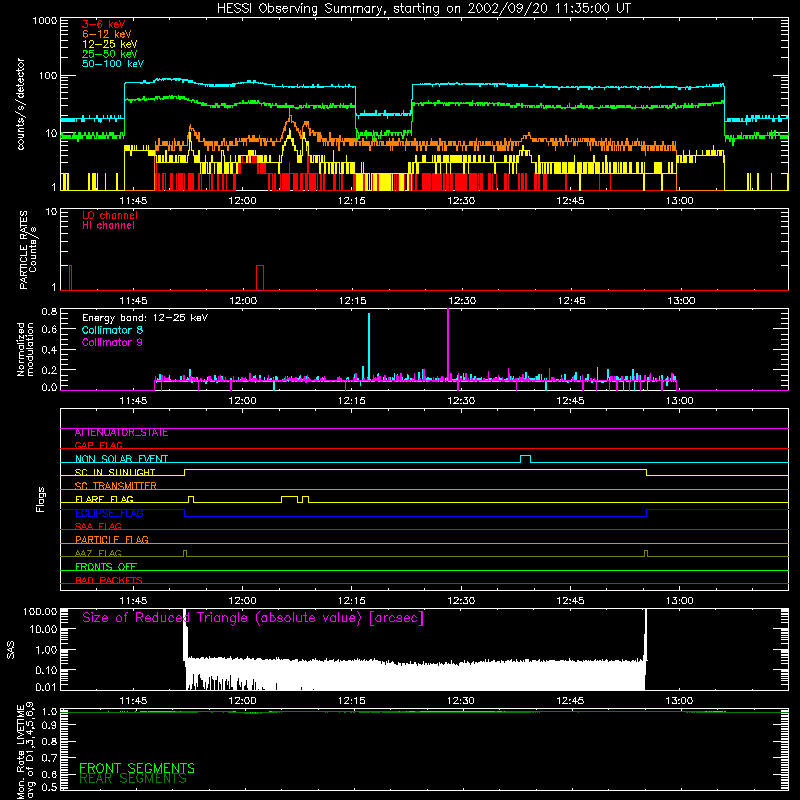Screen dimensions: 800x800
Task: Click the 100.00 tick on the SAS axis
Action: tap(40, 612)
